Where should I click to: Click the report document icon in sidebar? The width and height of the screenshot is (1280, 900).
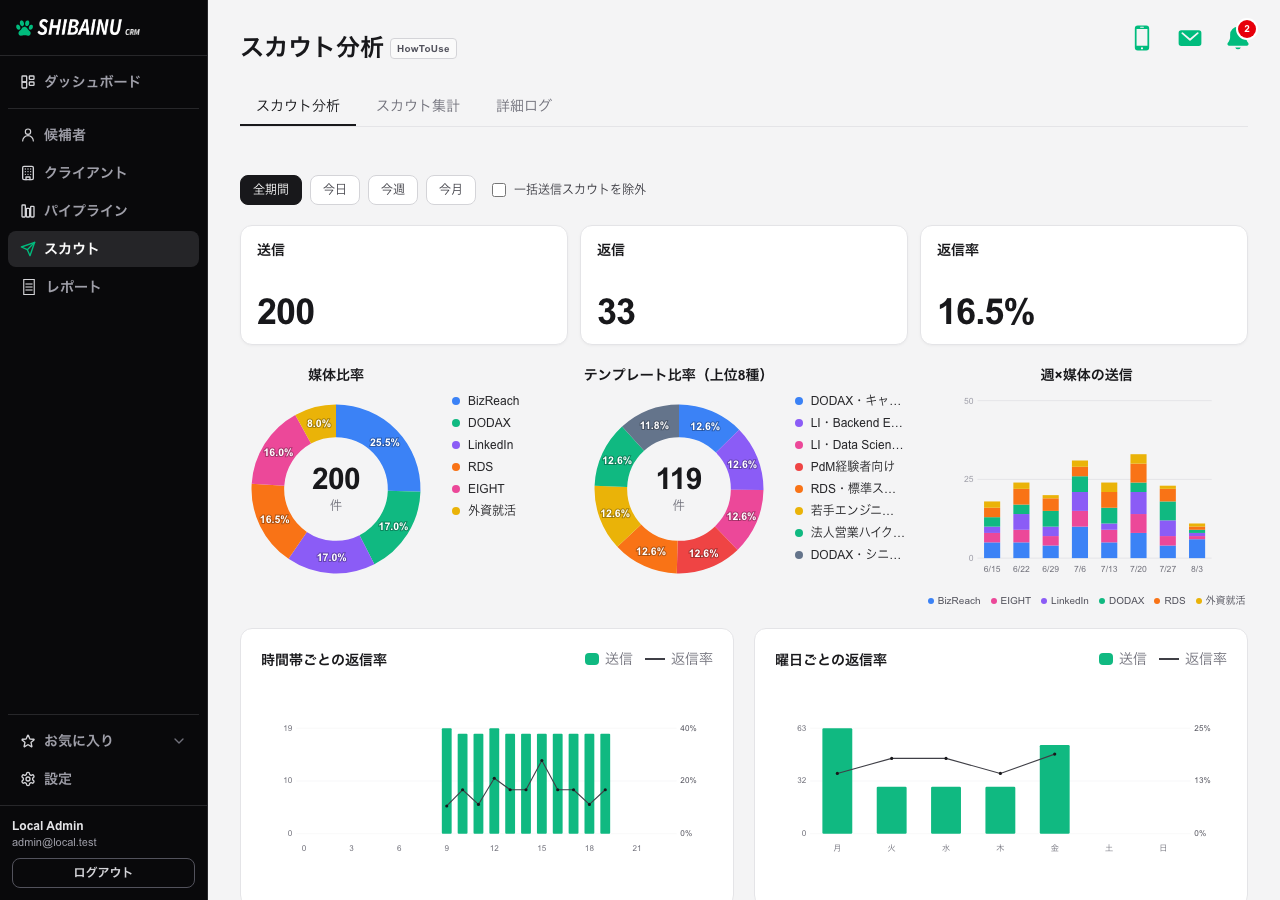[28, 287]
